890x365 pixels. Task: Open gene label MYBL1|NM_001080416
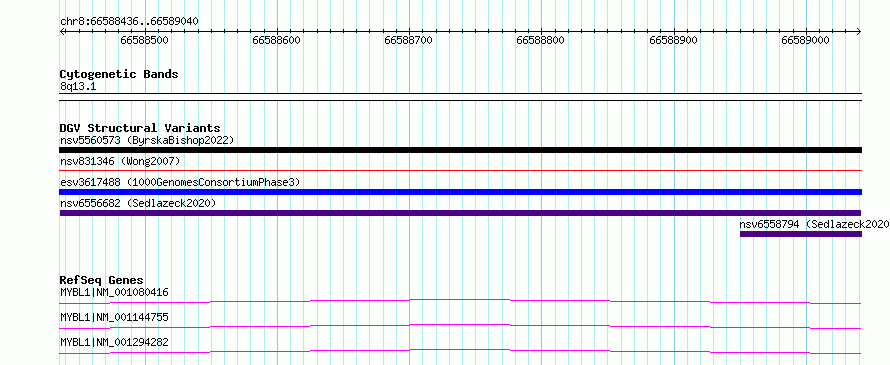click(114, 292)
